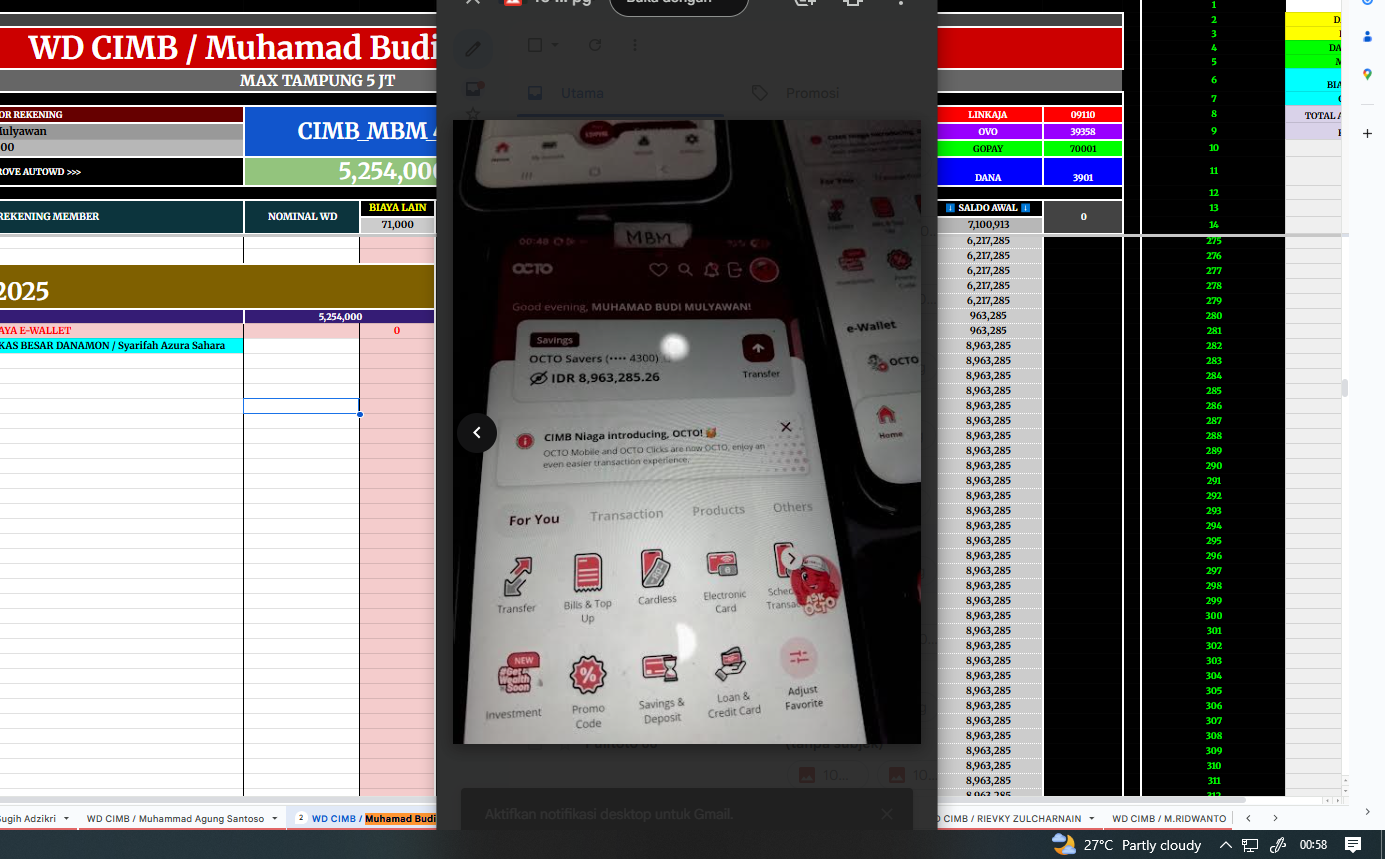1385x859 pixels.
Task: Select the LINKAJA cell
Action: pos(988,115)
